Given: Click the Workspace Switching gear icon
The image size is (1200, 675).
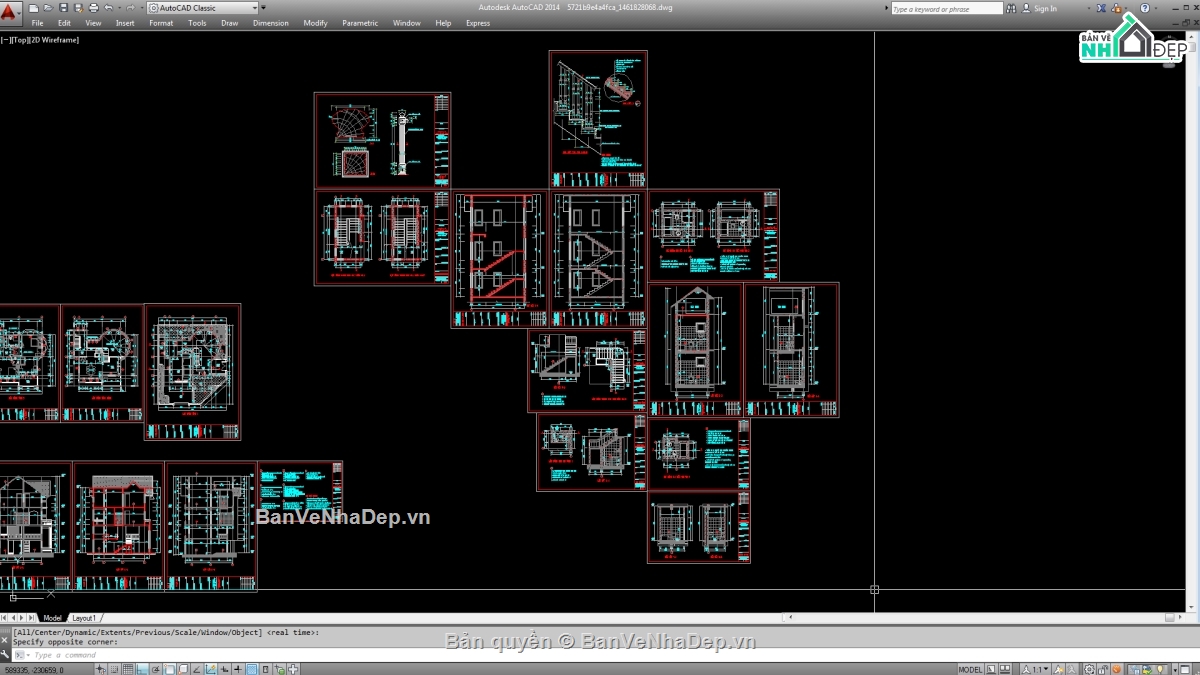Looking at the screenshot, I should (x=1087, y=668).
